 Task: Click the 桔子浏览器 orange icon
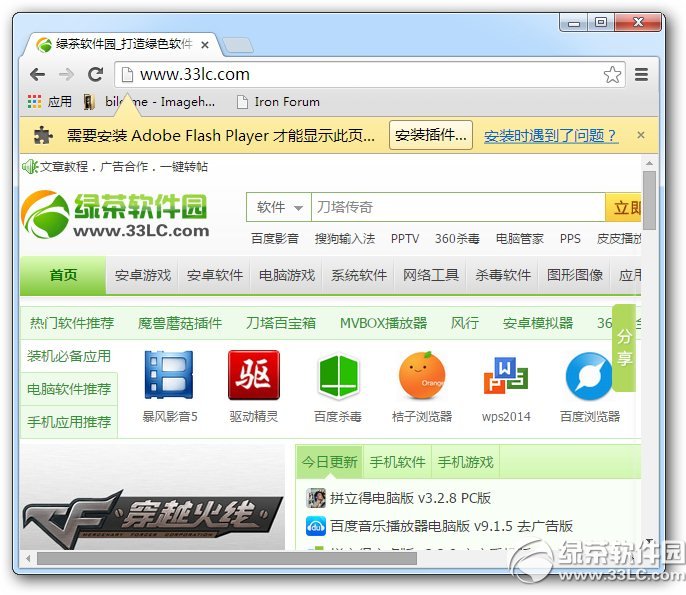pos(422,375)
